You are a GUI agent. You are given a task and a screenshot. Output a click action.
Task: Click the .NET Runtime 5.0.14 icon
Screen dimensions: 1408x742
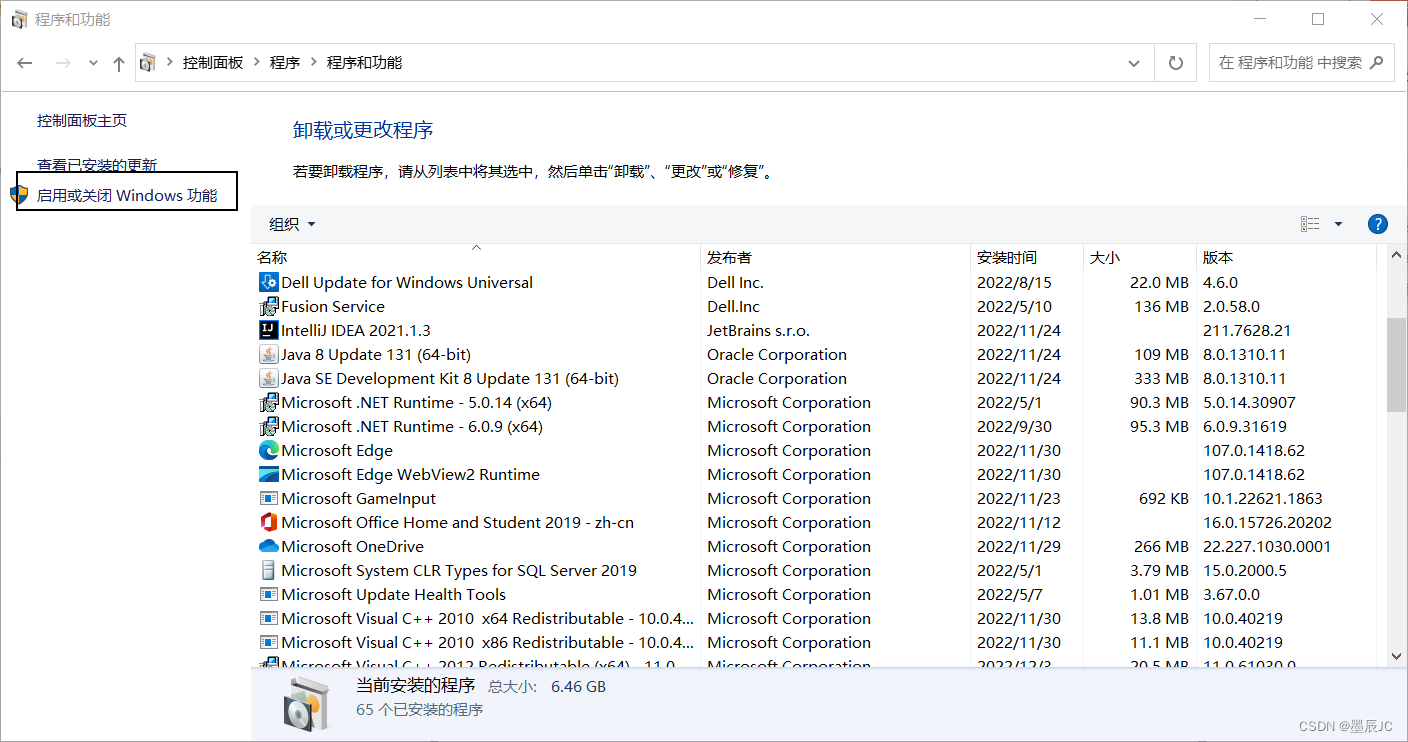coord(268,402)
